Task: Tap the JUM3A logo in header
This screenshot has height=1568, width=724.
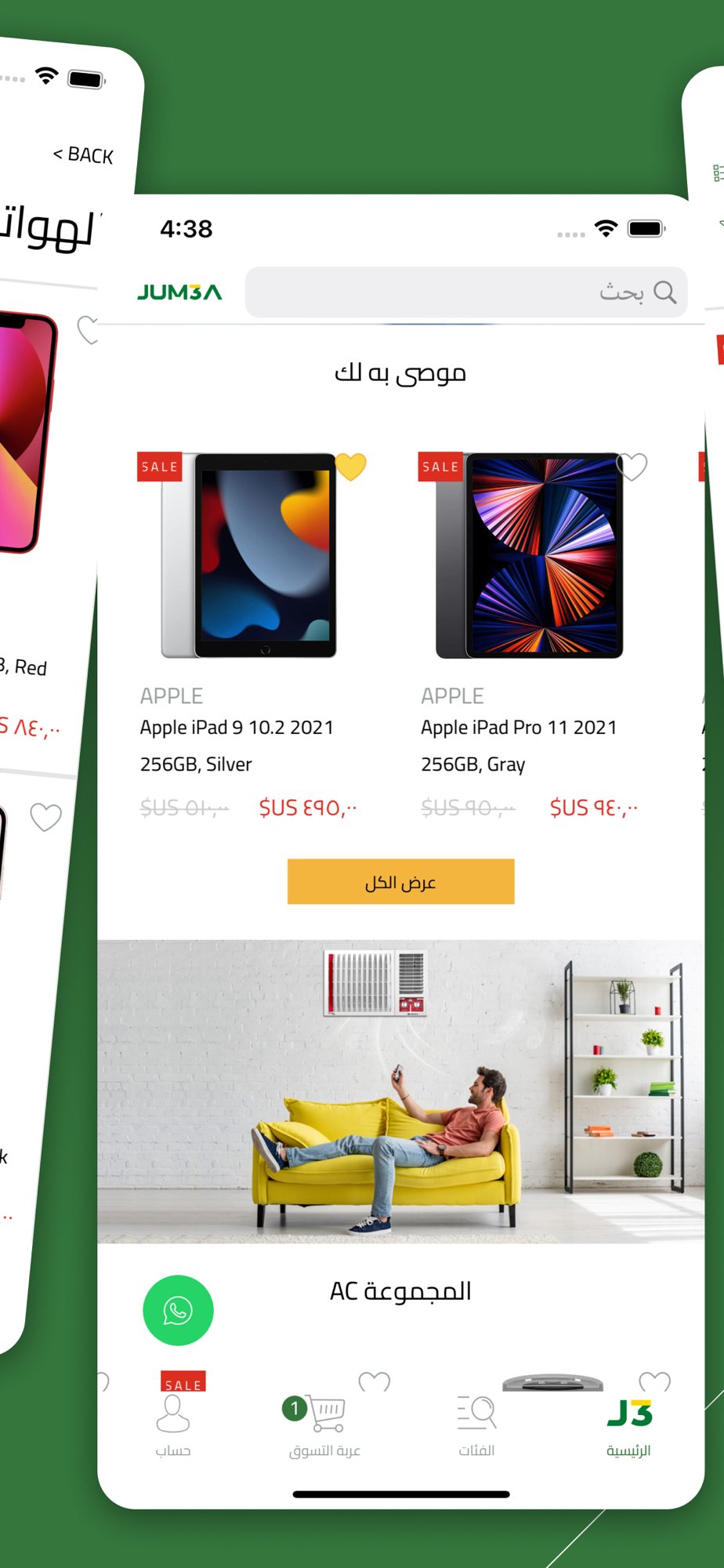Action: click(179, 292)
